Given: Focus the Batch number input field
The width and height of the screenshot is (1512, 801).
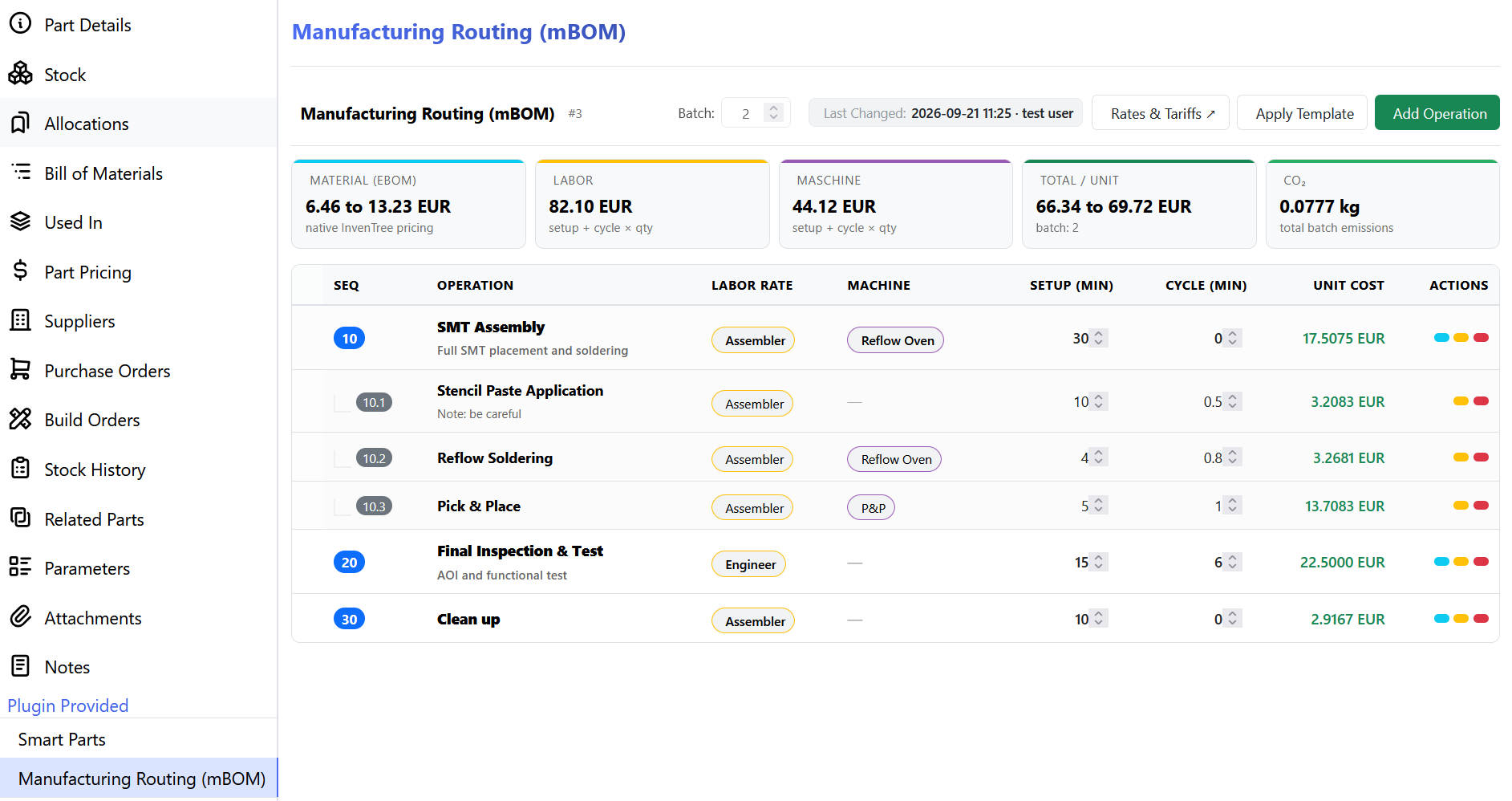Looking at the screenshot, I should tap(756, 113).
